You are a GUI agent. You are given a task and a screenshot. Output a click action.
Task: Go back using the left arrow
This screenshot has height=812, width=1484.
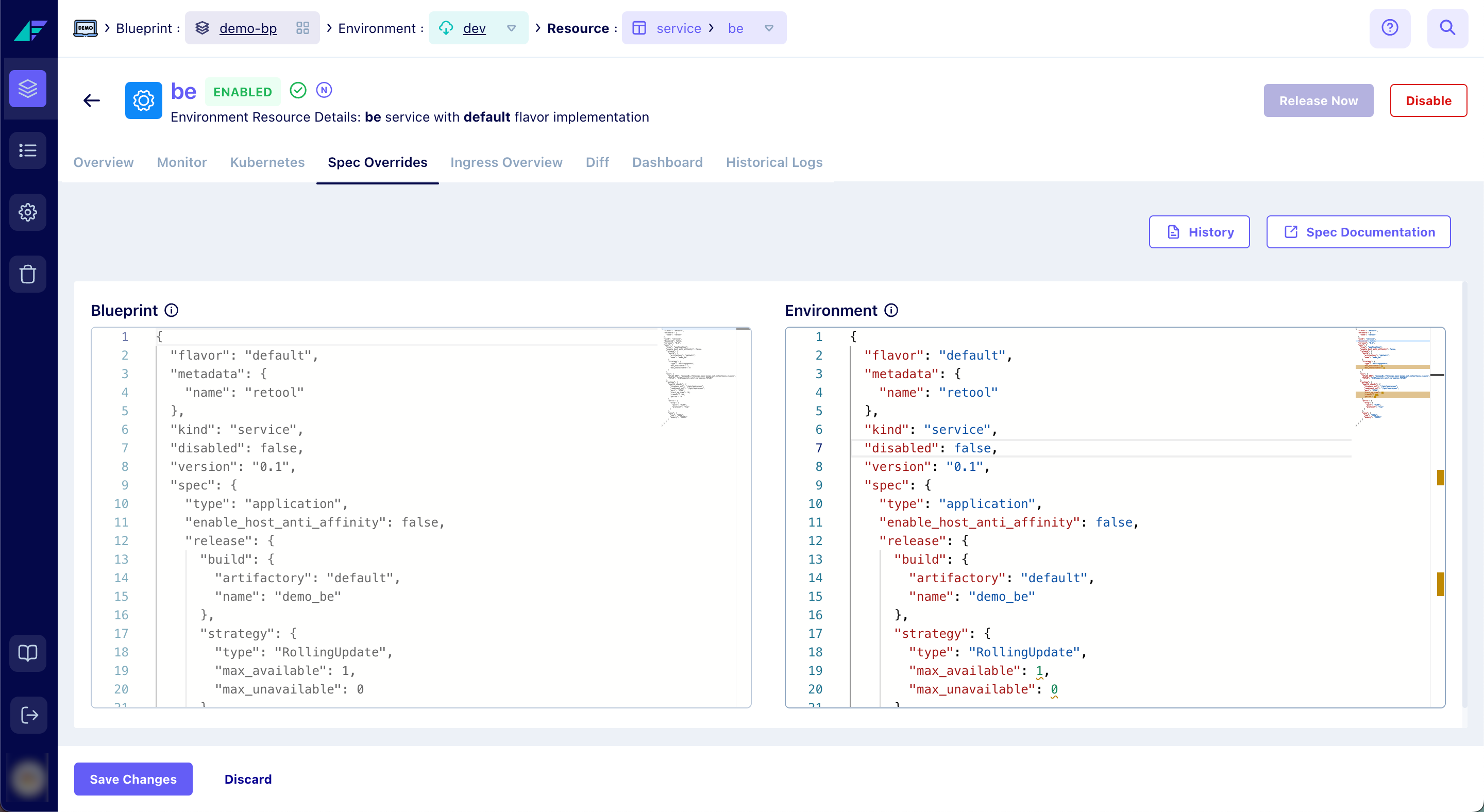(92, 101)
